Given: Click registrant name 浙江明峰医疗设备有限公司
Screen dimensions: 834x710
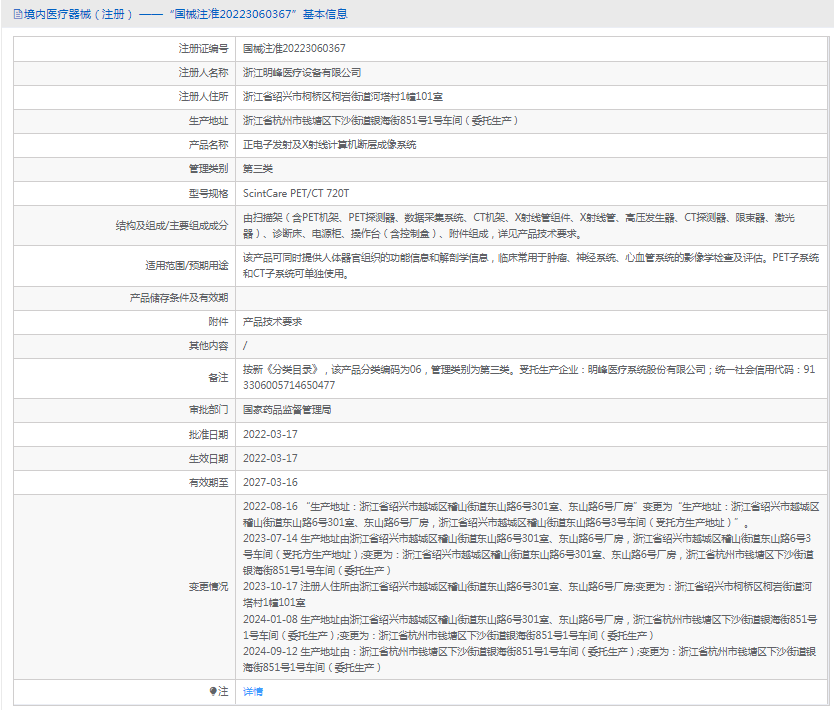Looking at the screenshot, I should [x=302, y=72].
